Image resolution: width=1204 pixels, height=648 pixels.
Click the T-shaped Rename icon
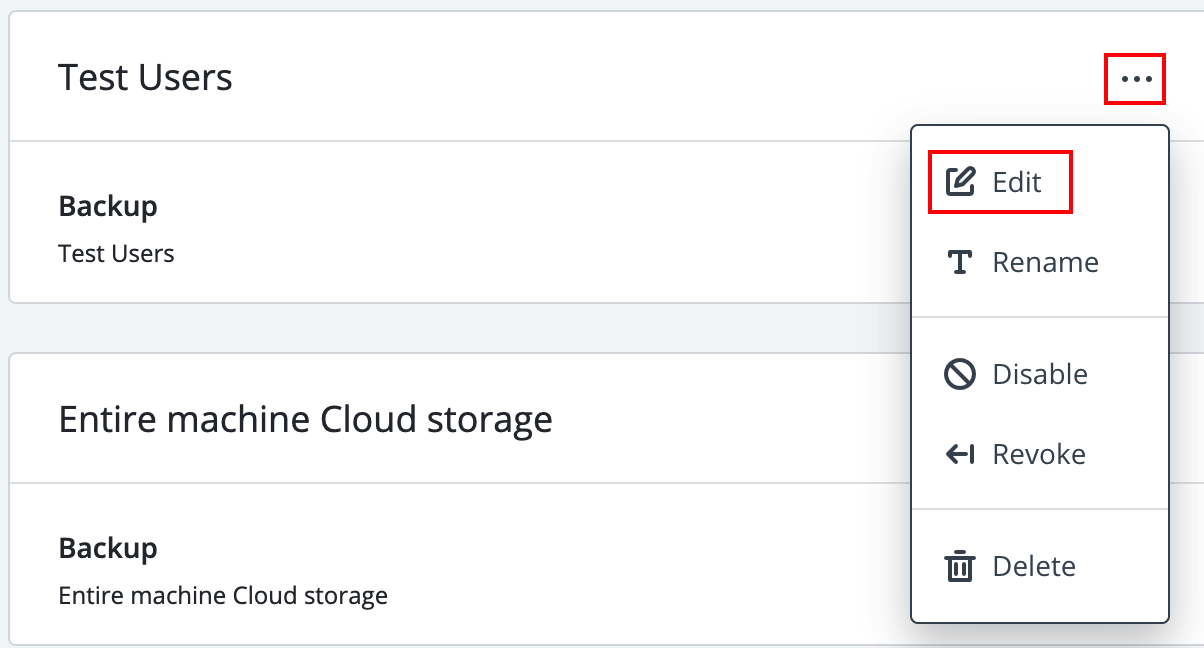pyautogui.click(x=960, y=262)
